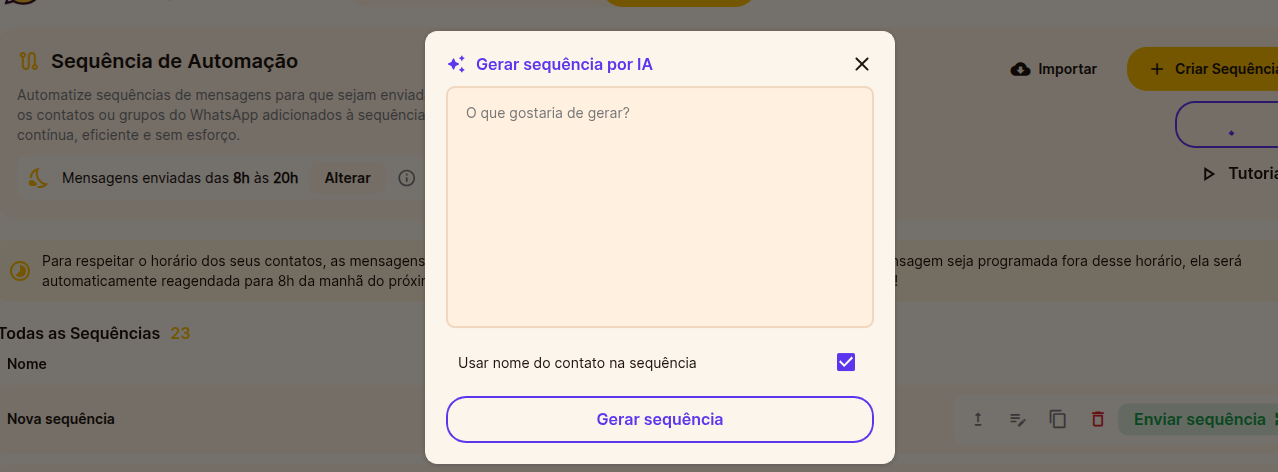Focus the 'O que gostaria de gerar?' text area
Screen dimensions: 1278x472
(660, 207)
